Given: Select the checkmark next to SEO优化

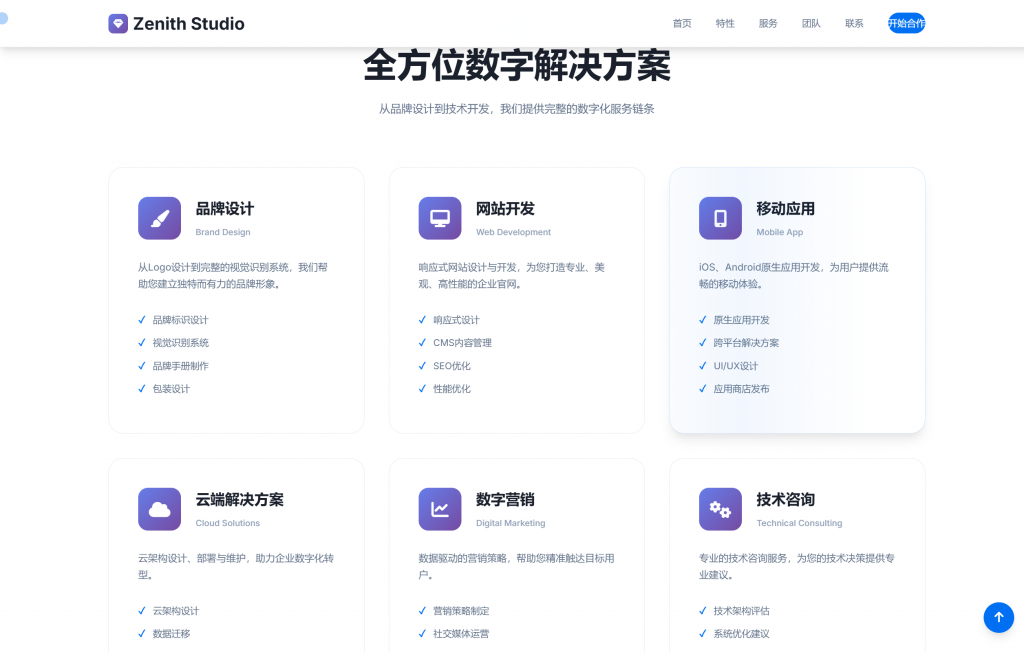Looking at the screenshot, I should tap(422, 366).
